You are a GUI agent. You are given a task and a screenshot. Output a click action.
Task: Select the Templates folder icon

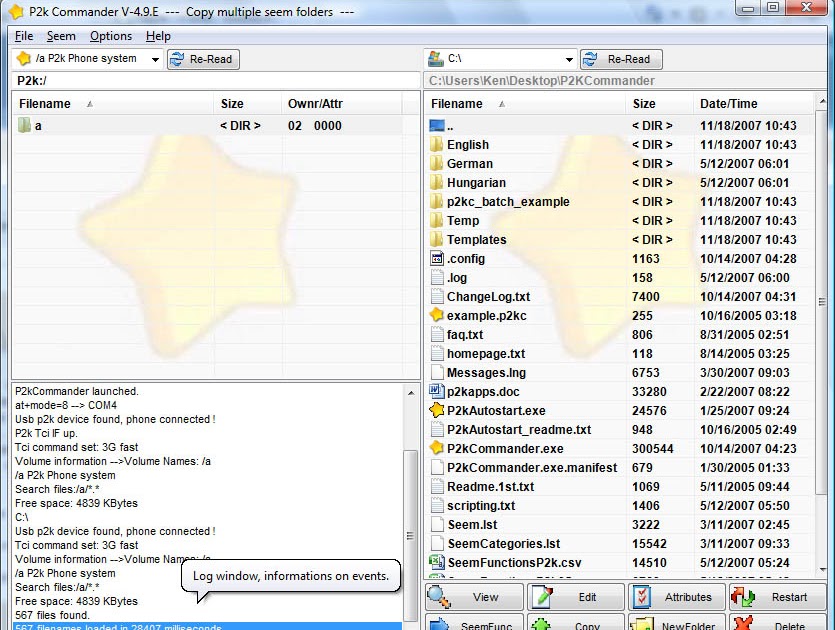(x=436, y=240)
